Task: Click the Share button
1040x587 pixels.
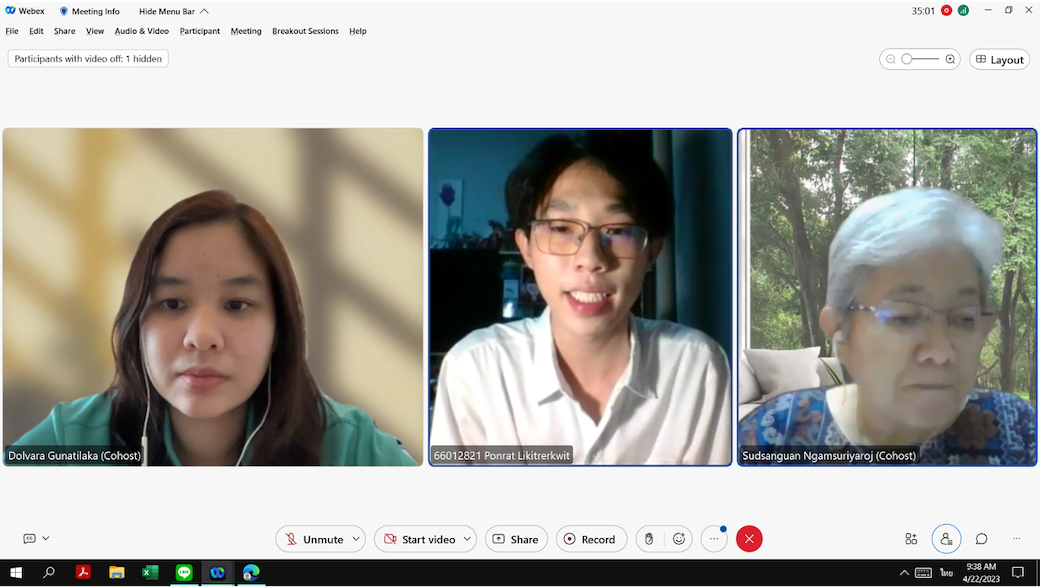Action: (x=516, y=539)
